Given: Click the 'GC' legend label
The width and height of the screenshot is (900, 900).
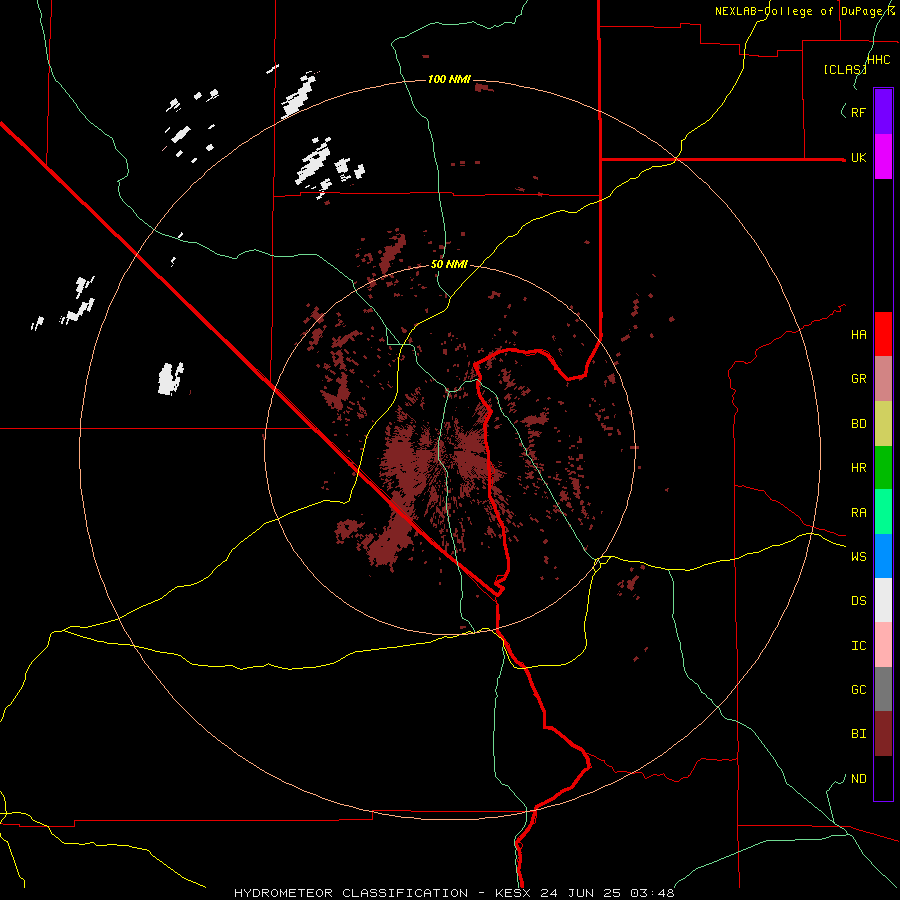Looking at the screenshot, I should (858, 690).
